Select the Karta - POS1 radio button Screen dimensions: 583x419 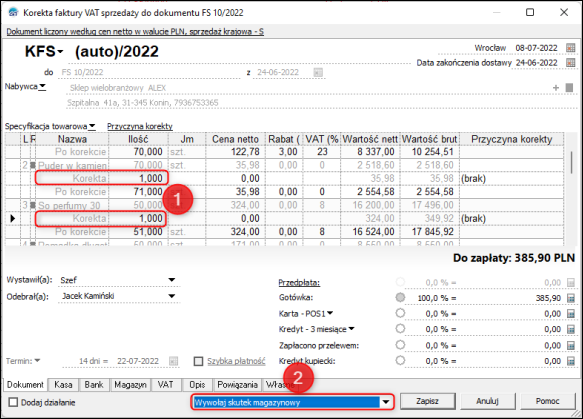[400, 313]
